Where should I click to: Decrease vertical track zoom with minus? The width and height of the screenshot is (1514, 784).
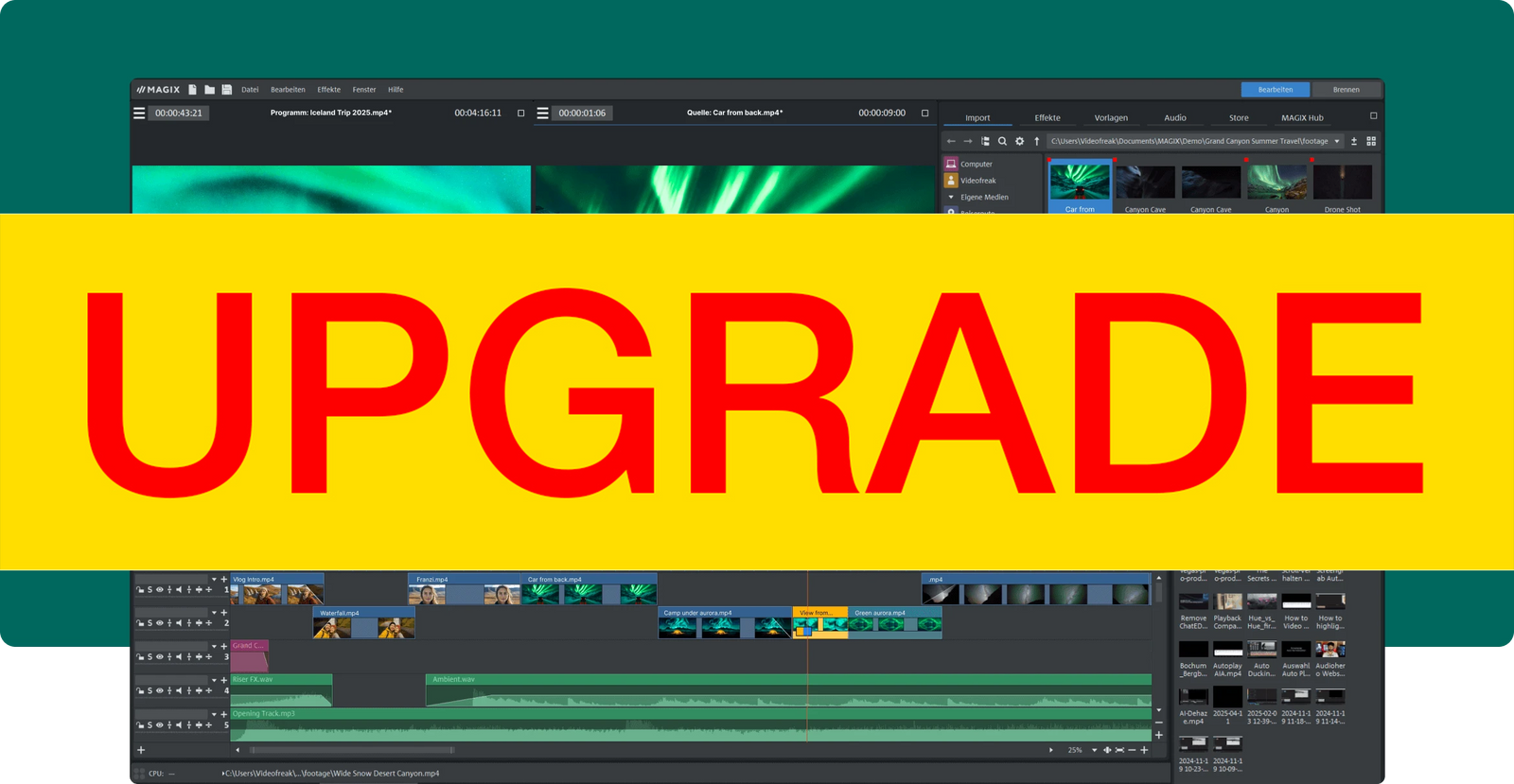click(1159, 723)
